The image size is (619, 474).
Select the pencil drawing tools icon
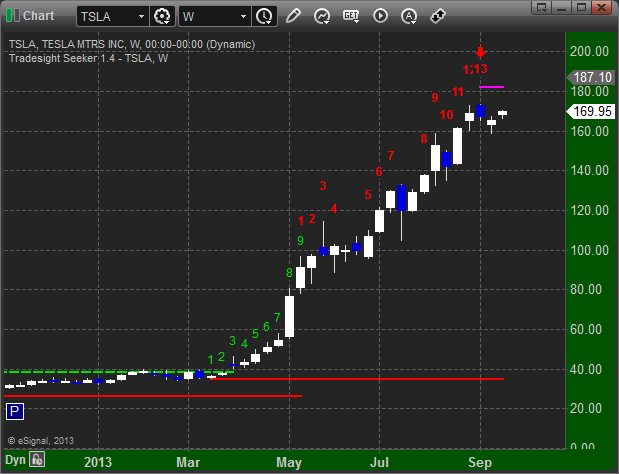(x=293, y=16)
